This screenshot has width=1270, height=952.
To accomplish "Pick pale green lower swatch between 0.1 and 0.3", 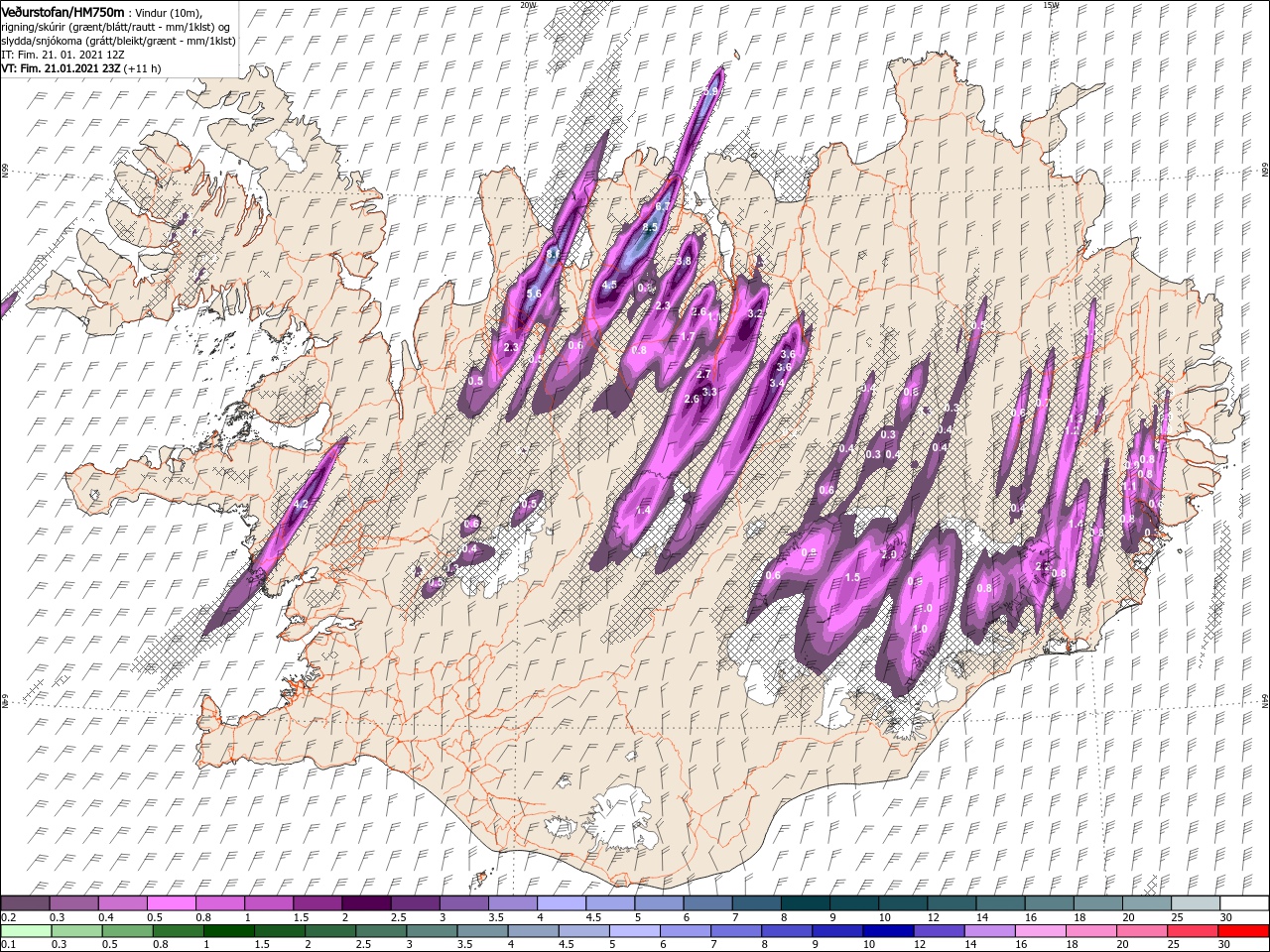I will pos(26,930).
